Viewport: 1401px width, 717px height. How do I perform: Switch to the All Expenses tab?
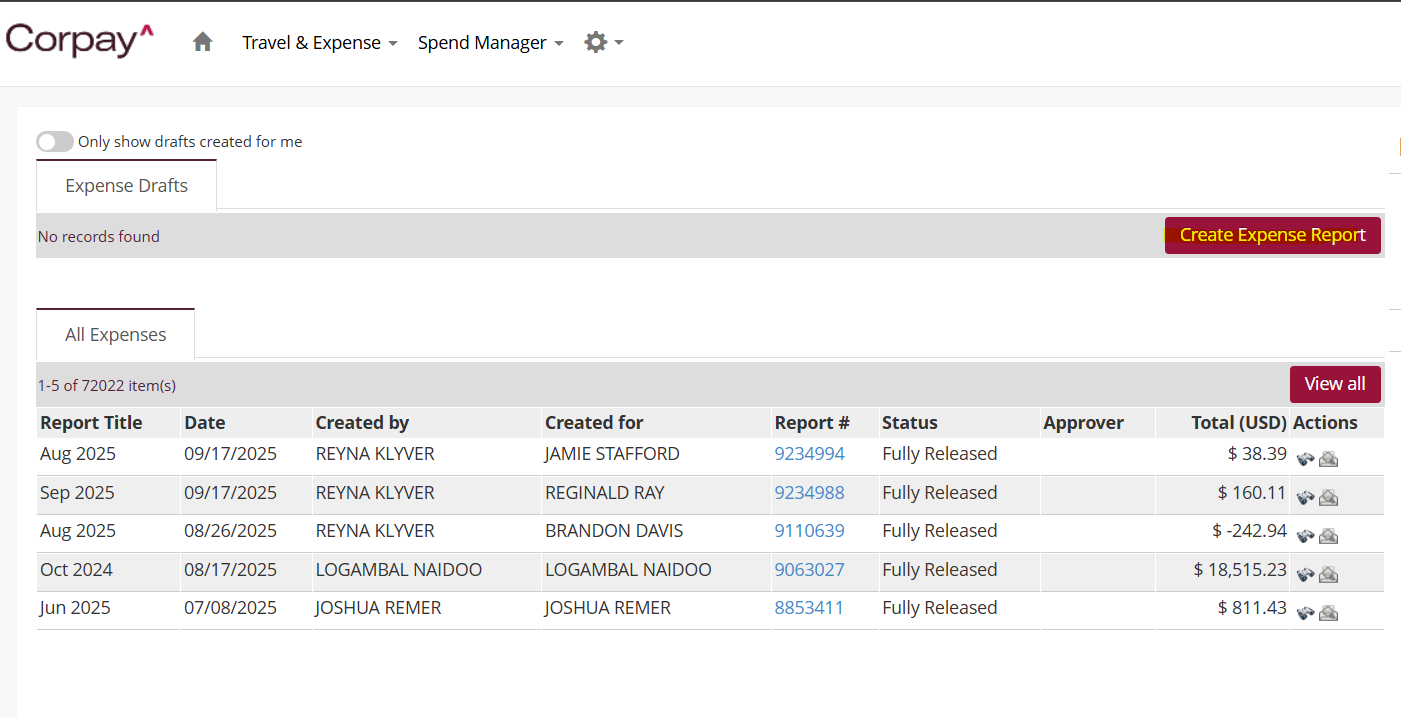click(116, 335)
